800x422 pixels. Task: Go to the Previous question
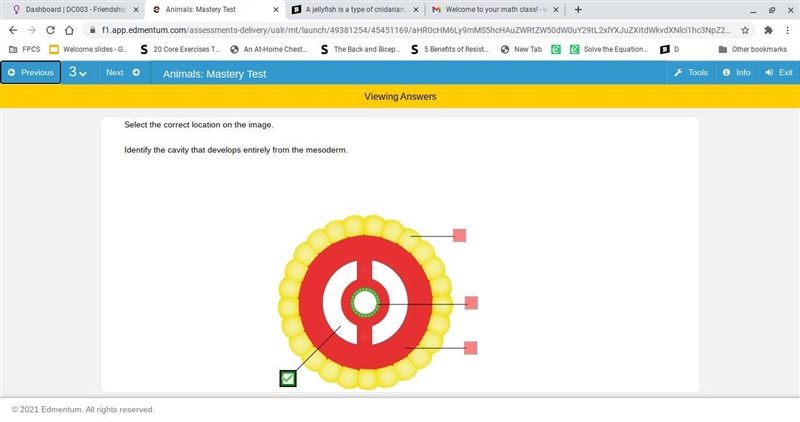click(x=31, y=72)
